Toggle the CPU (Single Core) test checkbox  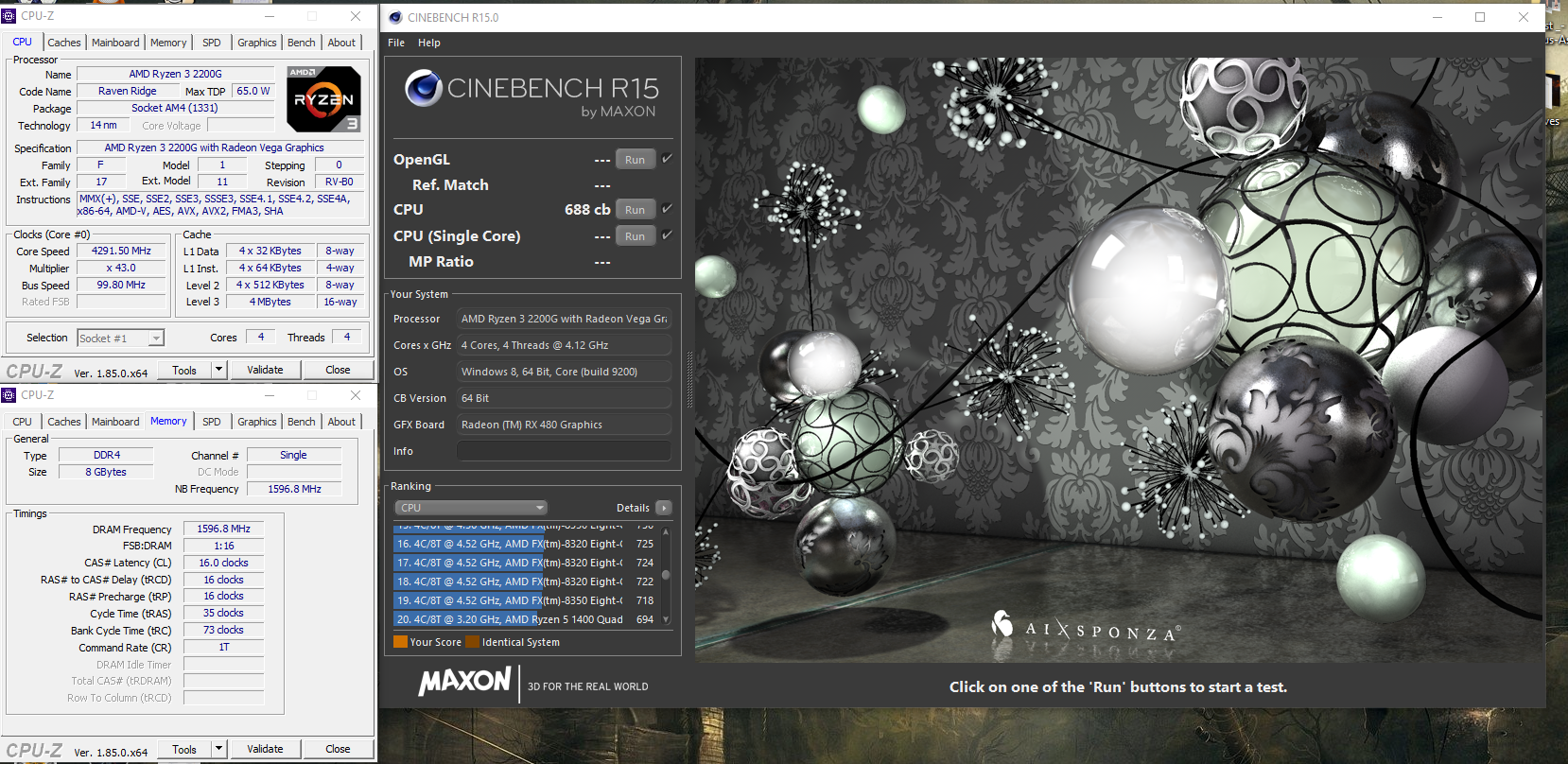(x=667, y=235)
